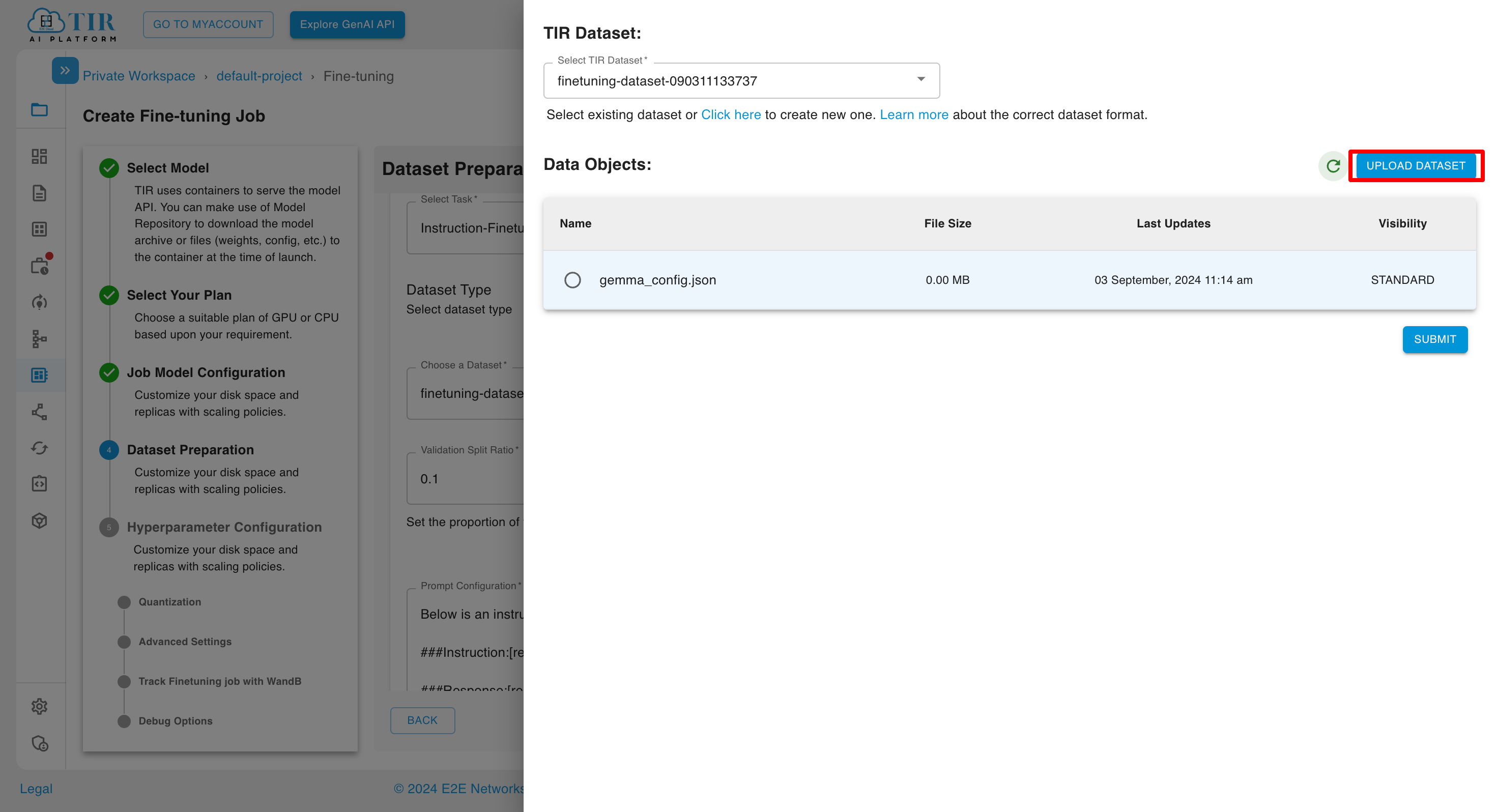Image resolution: width=1496 pixels, height=812 pixels.
Task: Open the dashboard grid sidebar icon
Action: pyautogui.click(x=40, y=156)
